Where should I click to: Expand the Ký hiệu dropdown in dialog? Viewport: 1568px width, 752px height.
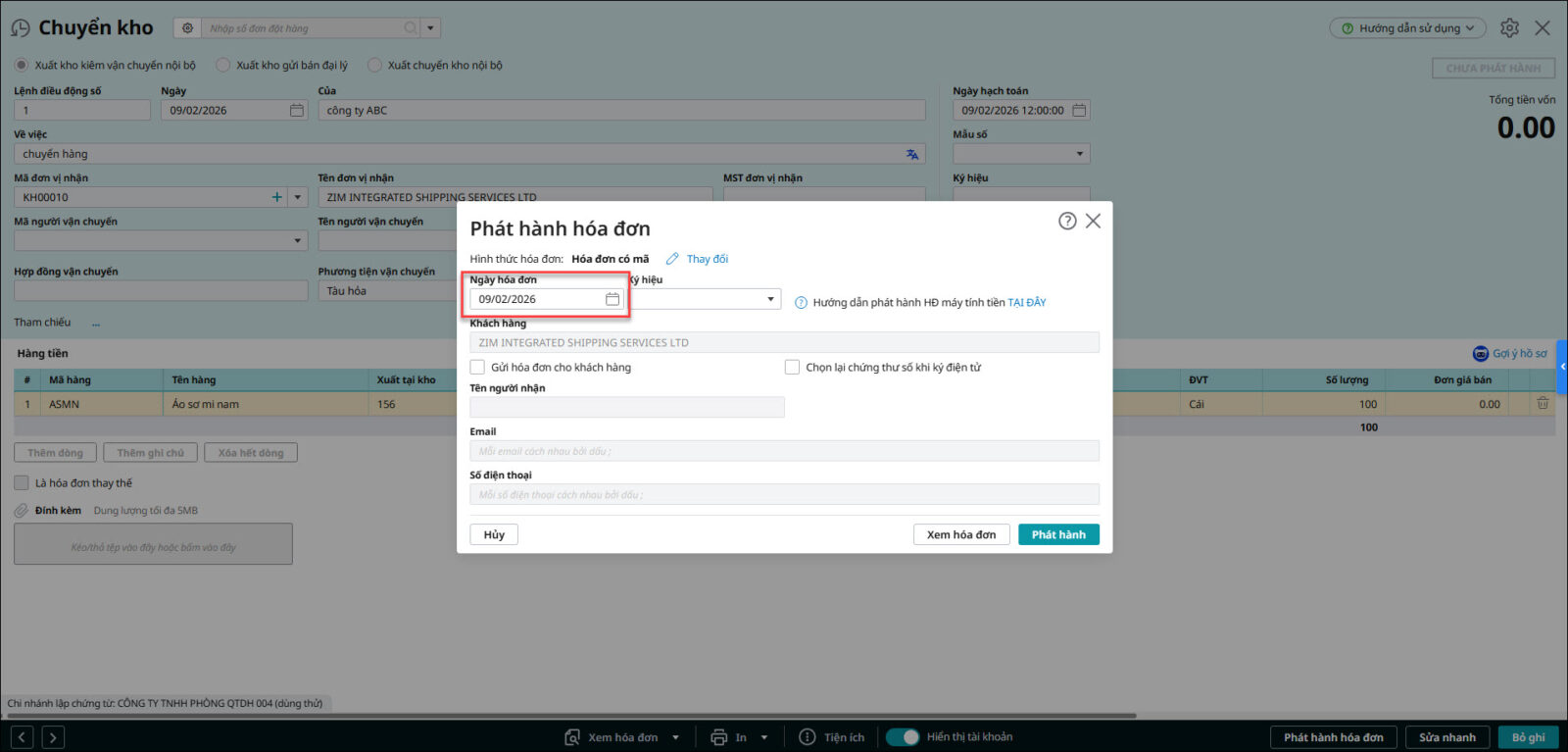click(770, 299)
